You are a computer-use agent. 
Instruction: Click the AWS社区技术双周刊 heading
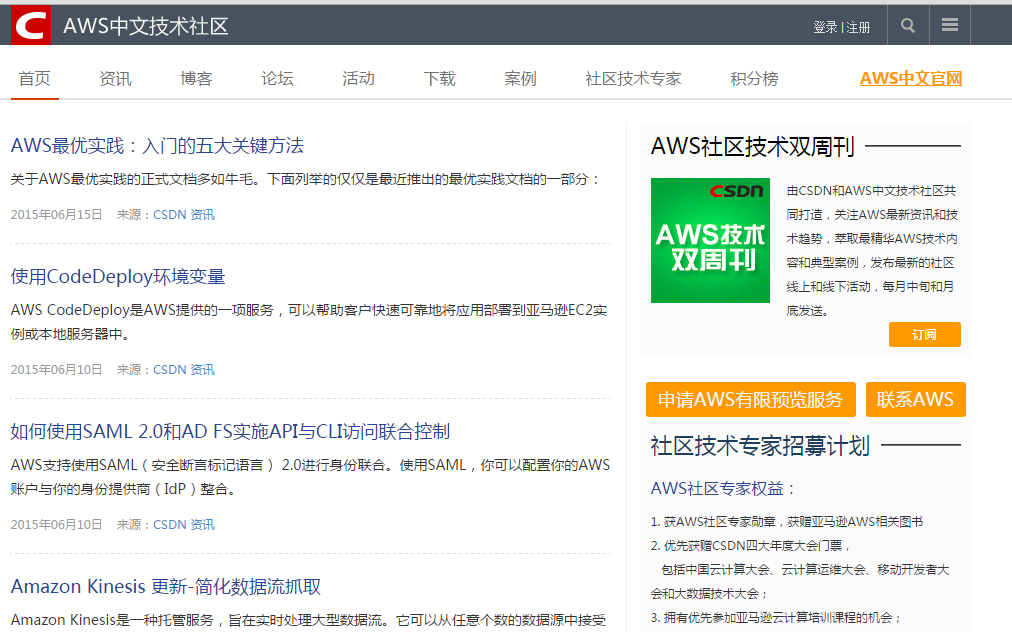(753, 147)
